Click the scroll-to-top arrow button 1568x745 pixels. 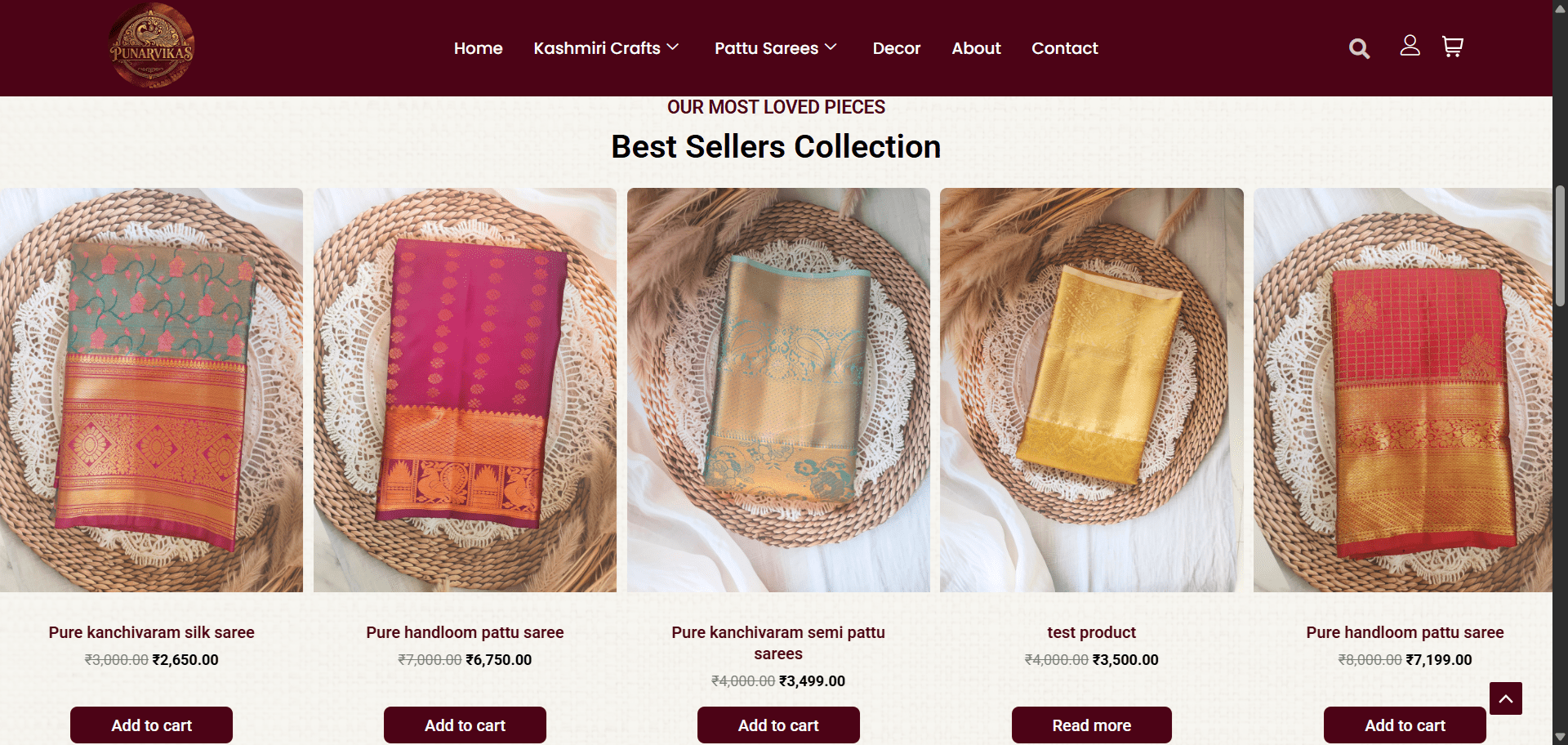1505,698
